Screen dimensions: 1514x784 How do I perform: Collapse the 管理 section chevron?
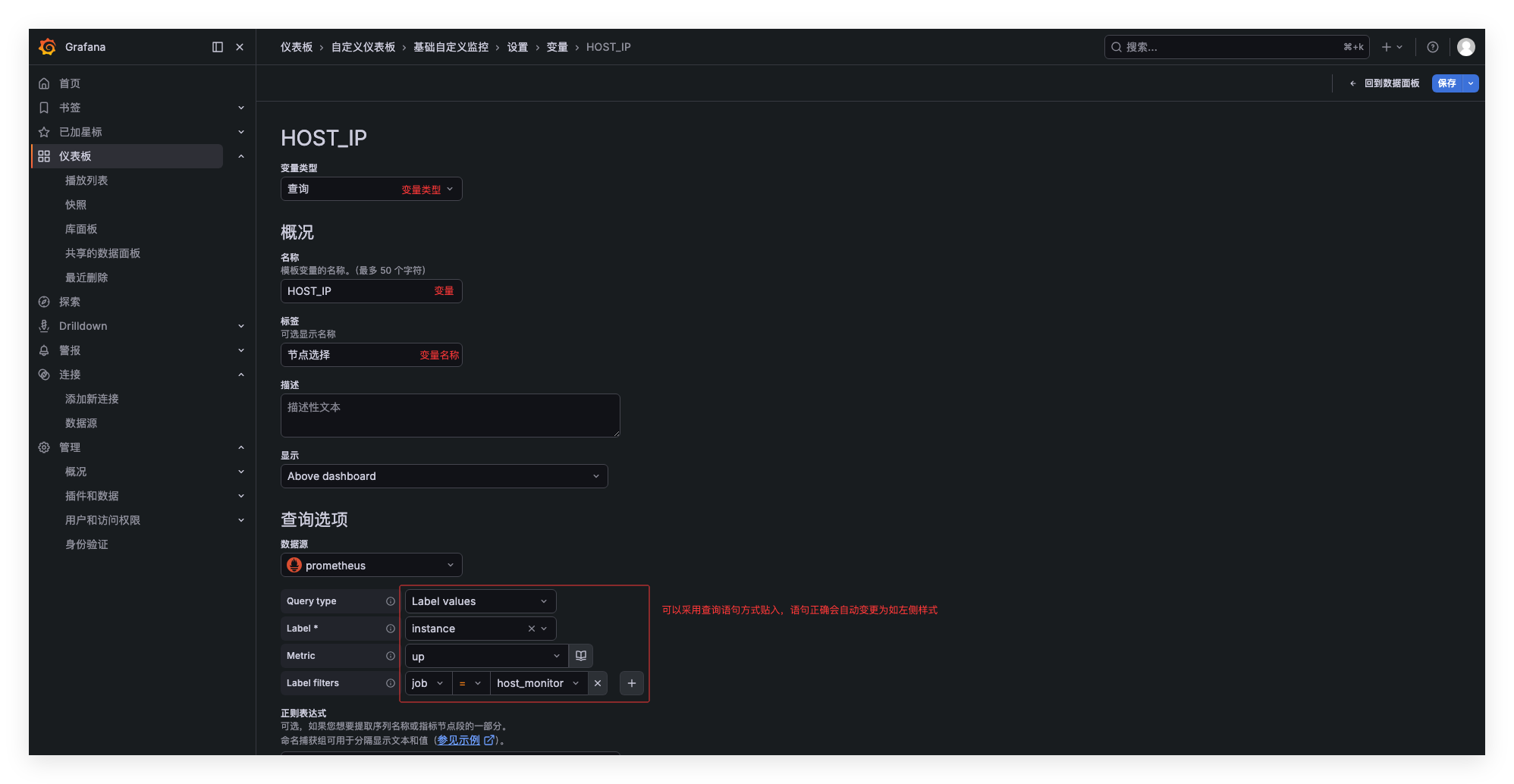241,447
